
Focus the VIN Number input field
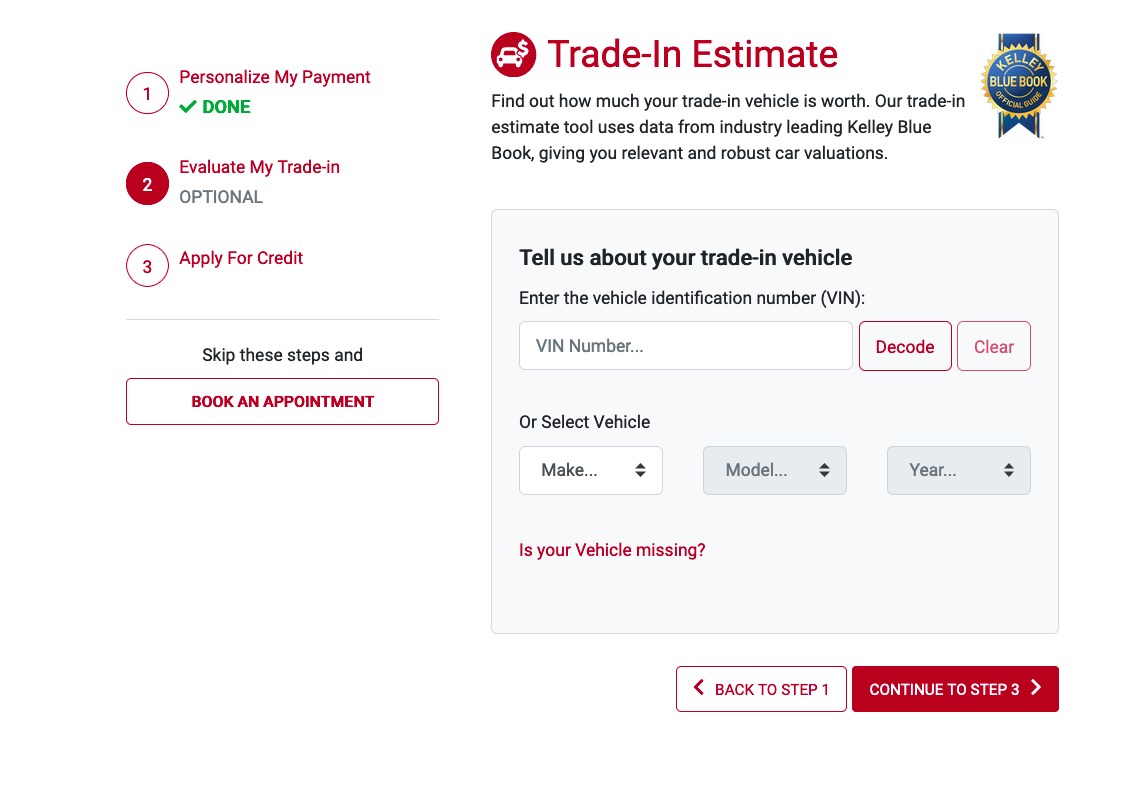click(686, 346)
